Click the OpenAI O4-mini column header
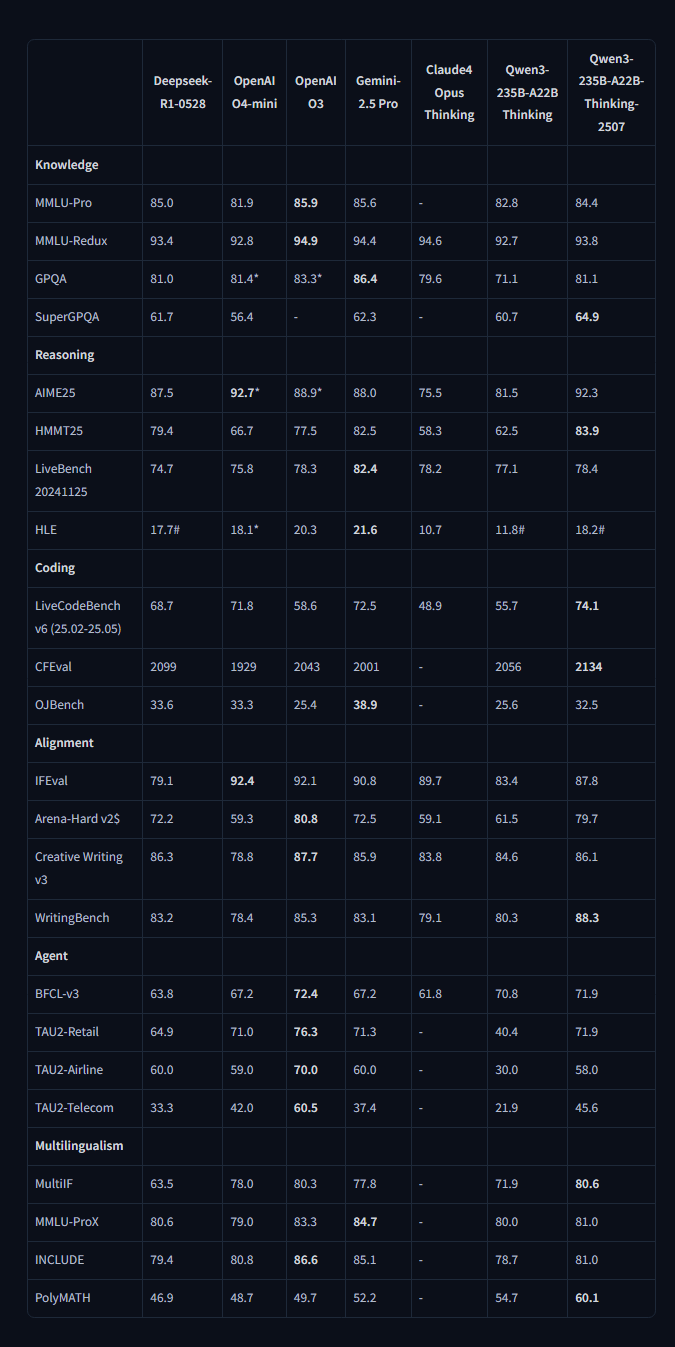 pos(254,92)
